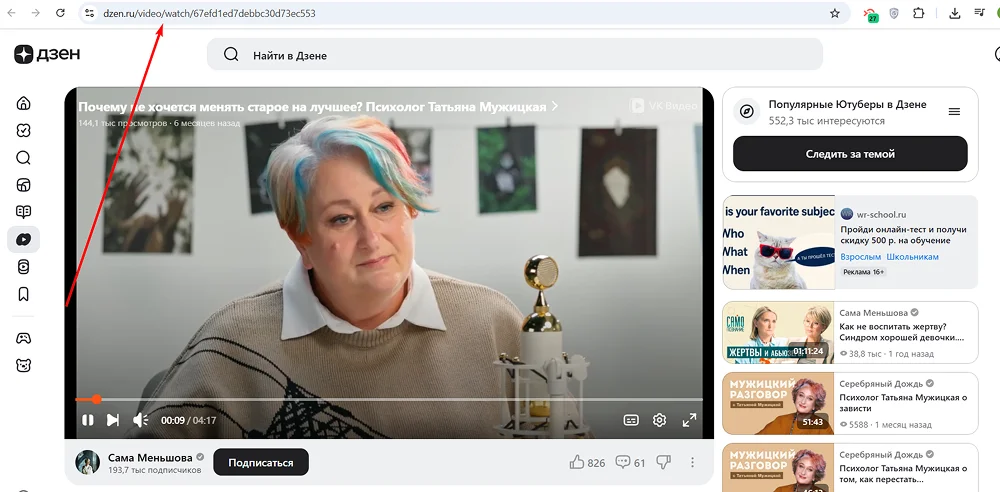Pause the playing video
The width and height of the screenshot is (1000, 492).
point(88,420)
